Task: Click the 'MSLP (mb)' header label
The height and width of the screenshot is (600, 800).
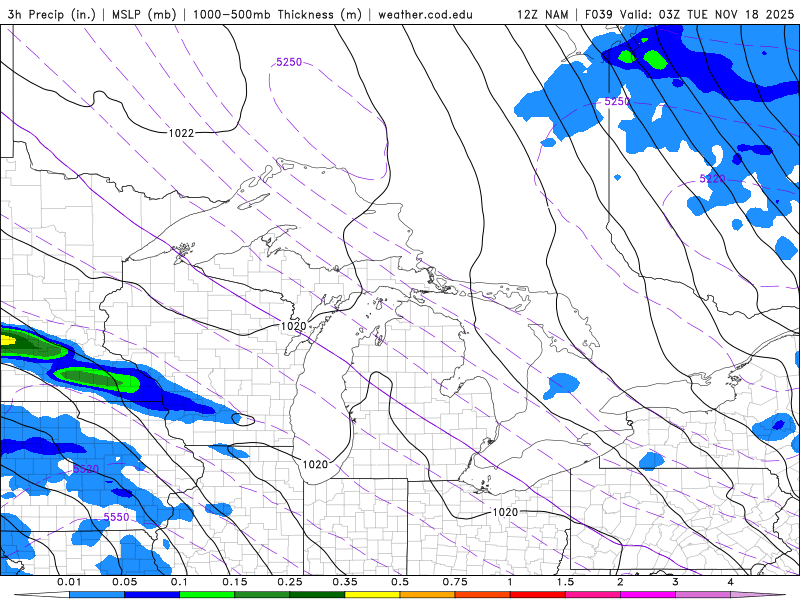Action: point(143,14)
